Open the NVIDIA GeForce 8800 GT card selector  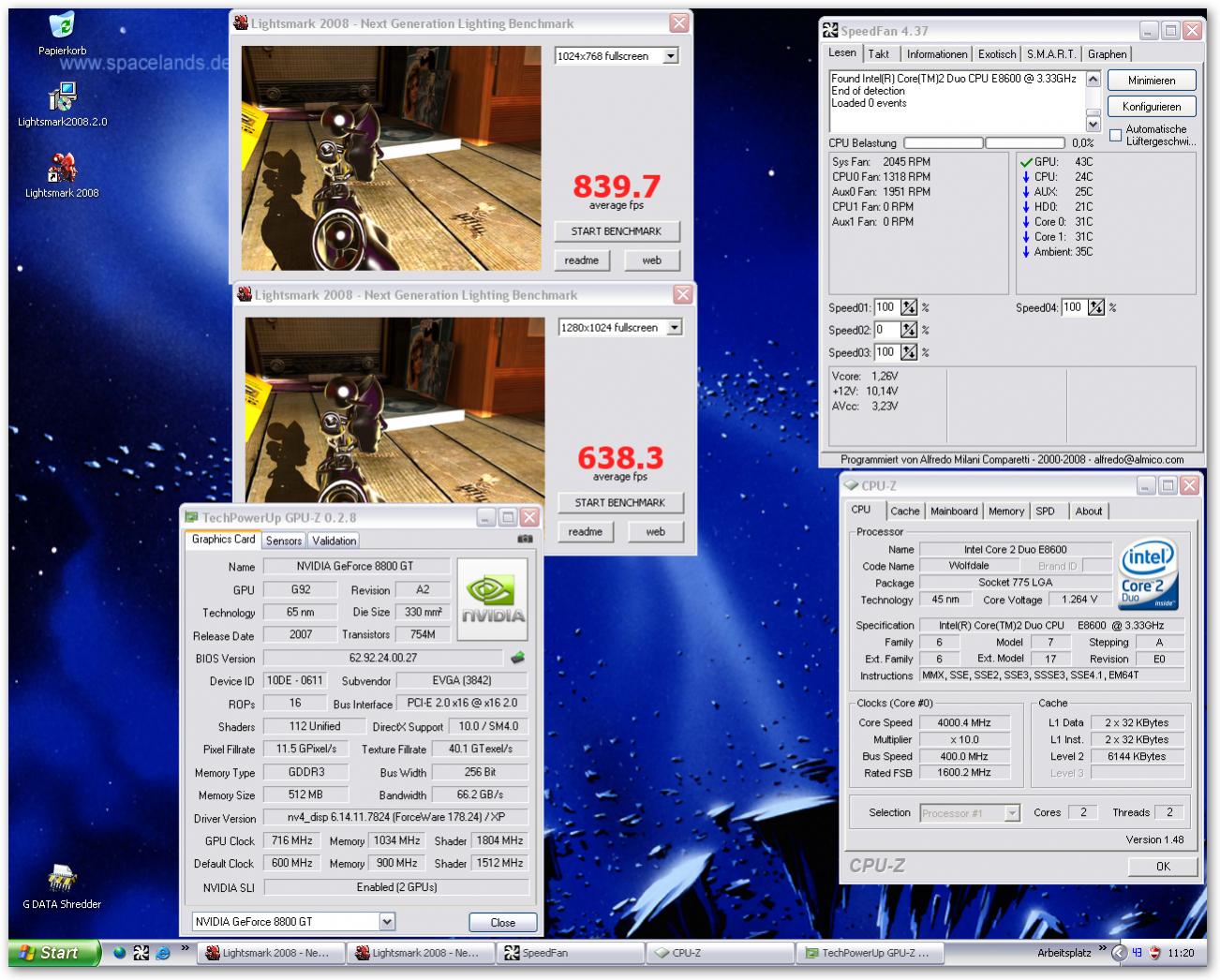point(387,922)
